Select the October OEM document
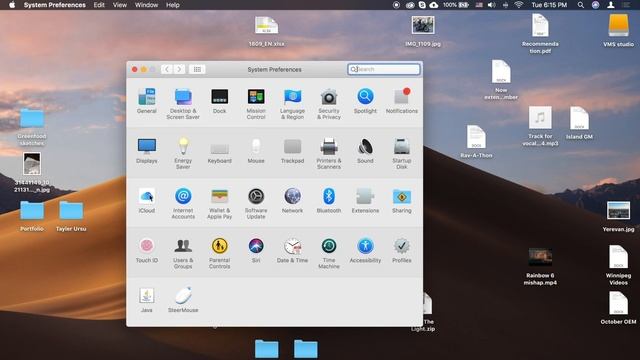 tap(618, 308)
